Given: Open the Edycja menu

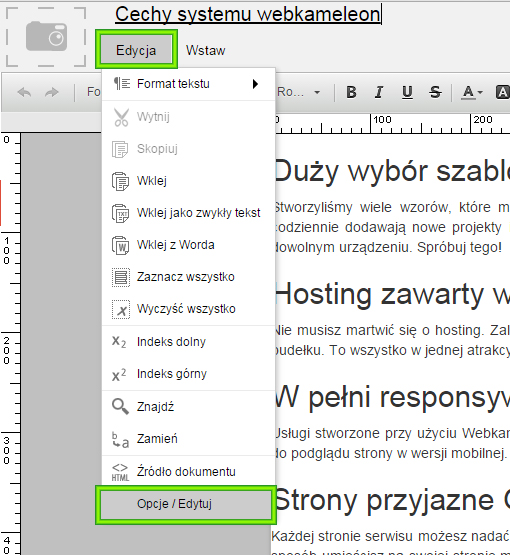Looking at the screenshot, I should pos(136,50).
